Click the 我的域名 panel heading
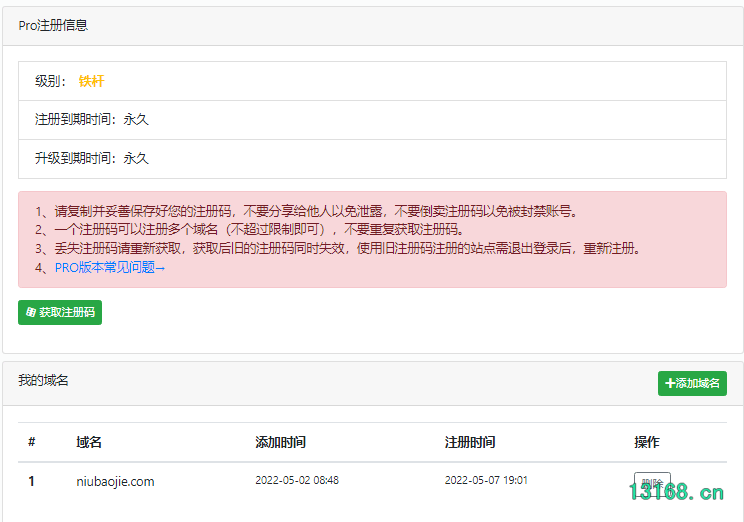Image resolution: width=744 pixels, height=522 pixels. click(43, 381)
